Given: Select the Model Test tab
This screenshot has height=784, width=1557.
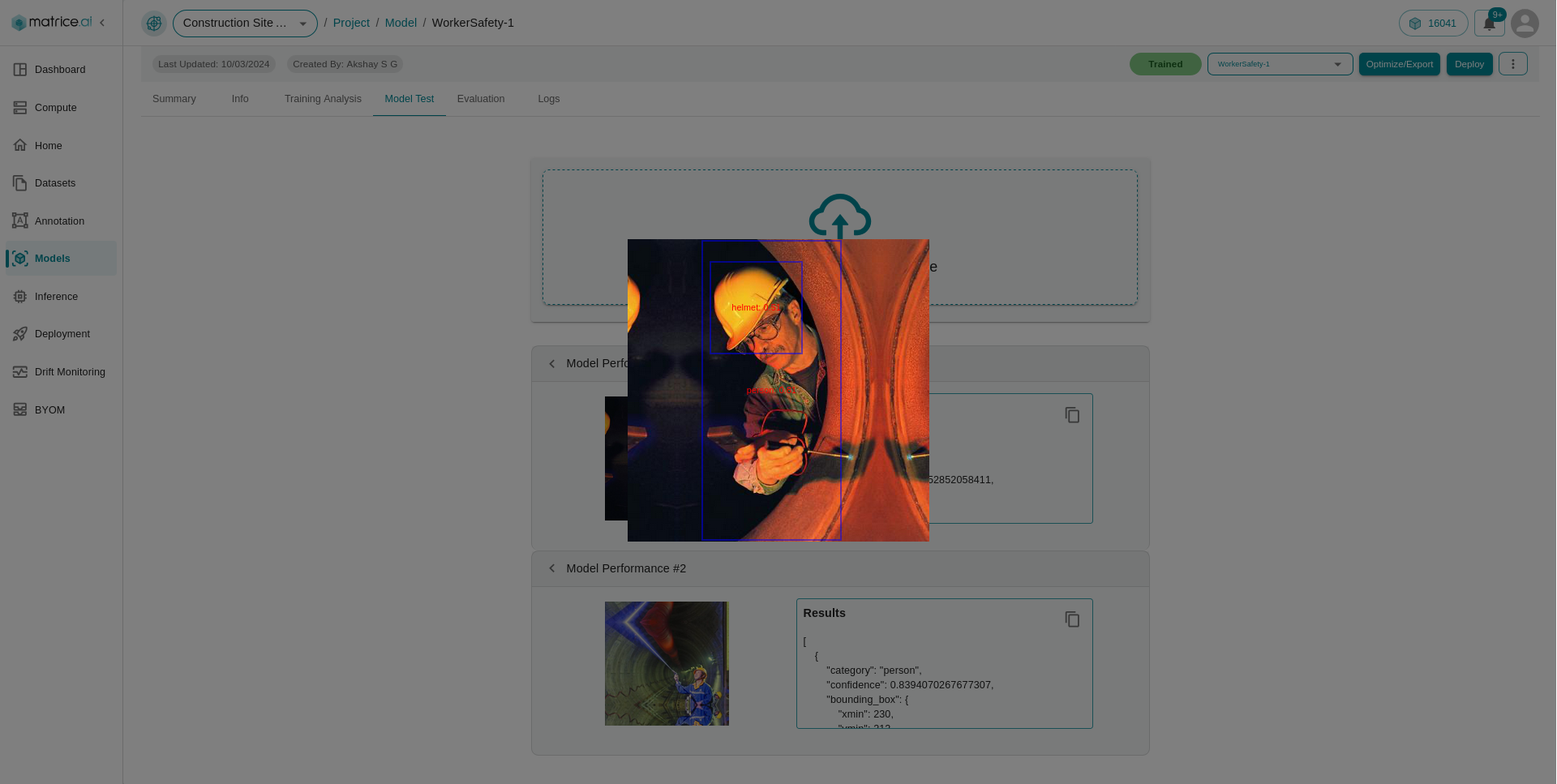Looking at the screenshot, I should (x=410, y=99).
